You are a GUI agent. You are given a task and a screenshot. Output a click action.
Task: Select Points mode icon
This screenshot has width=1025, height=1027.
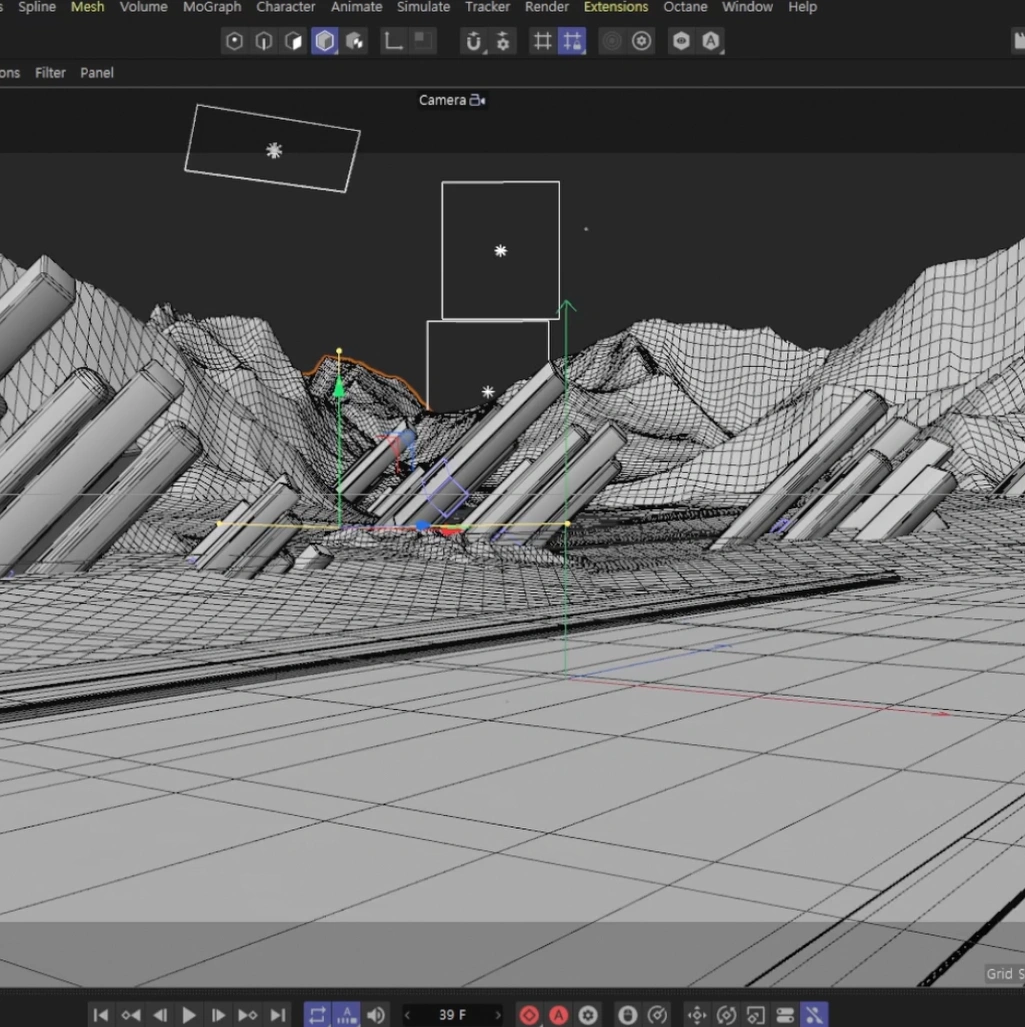(x=234, y=41)
